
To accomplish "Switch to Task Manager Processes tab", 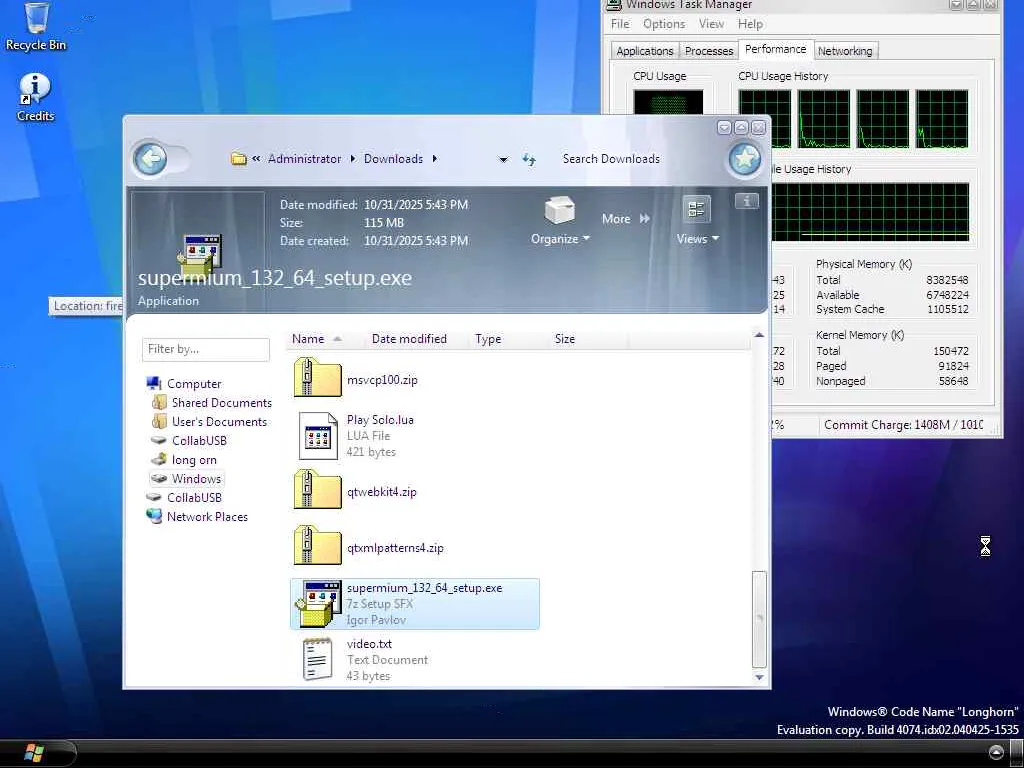I will pyautogui.click(x=709, y=51).
